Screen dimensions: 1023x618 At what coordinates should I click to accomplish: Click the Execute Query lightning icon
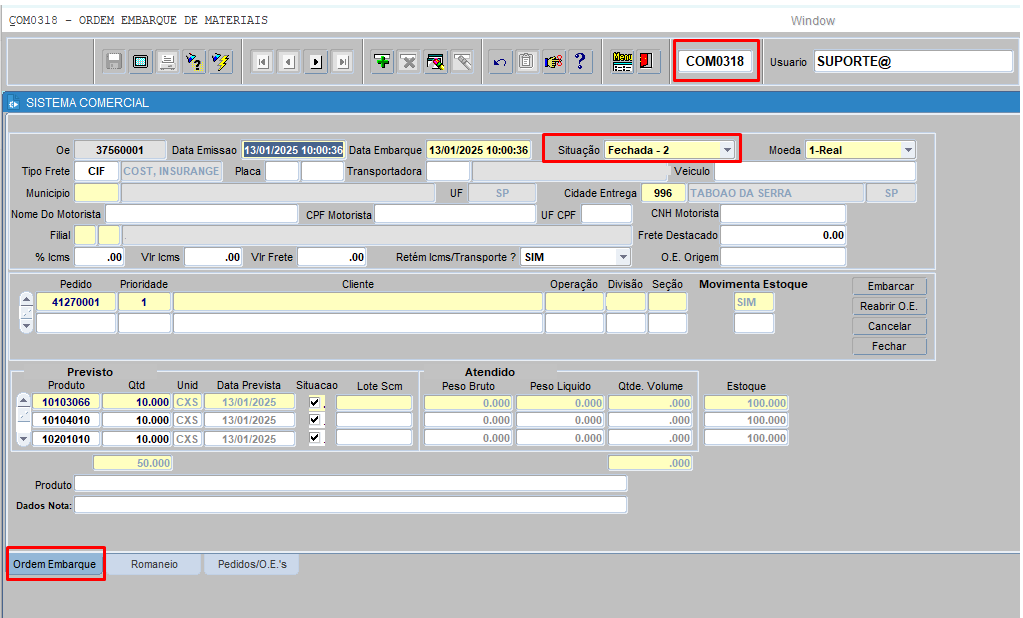tap(221, 62)
